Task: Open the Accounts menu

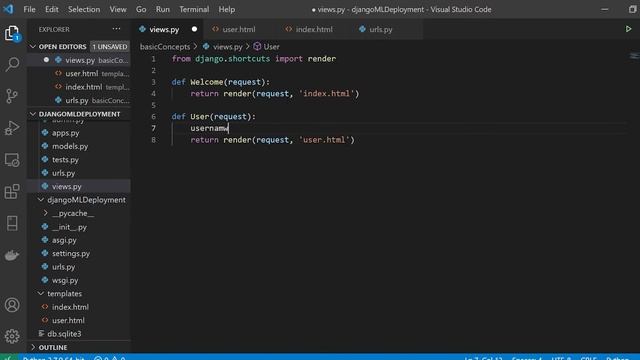Action: 12,305
